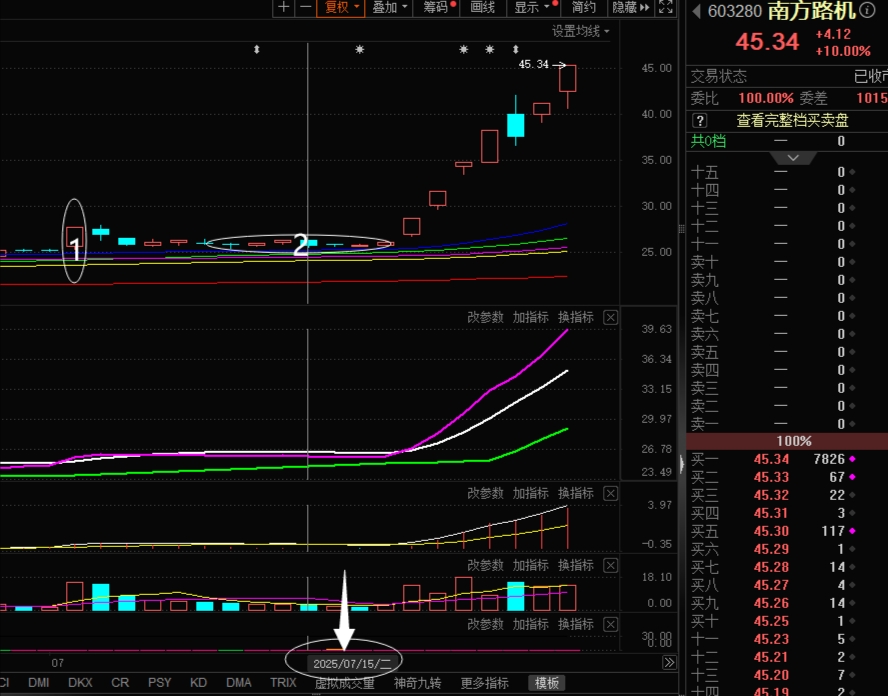
Task: Open the 复权 adjustment dropdown
Action: (341, 7)
